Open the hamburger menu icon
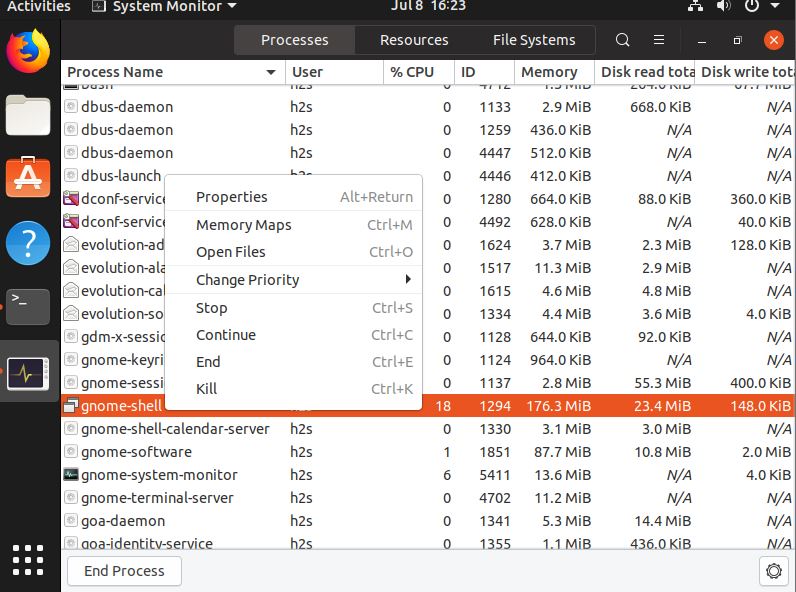 [x=658, y=40]
